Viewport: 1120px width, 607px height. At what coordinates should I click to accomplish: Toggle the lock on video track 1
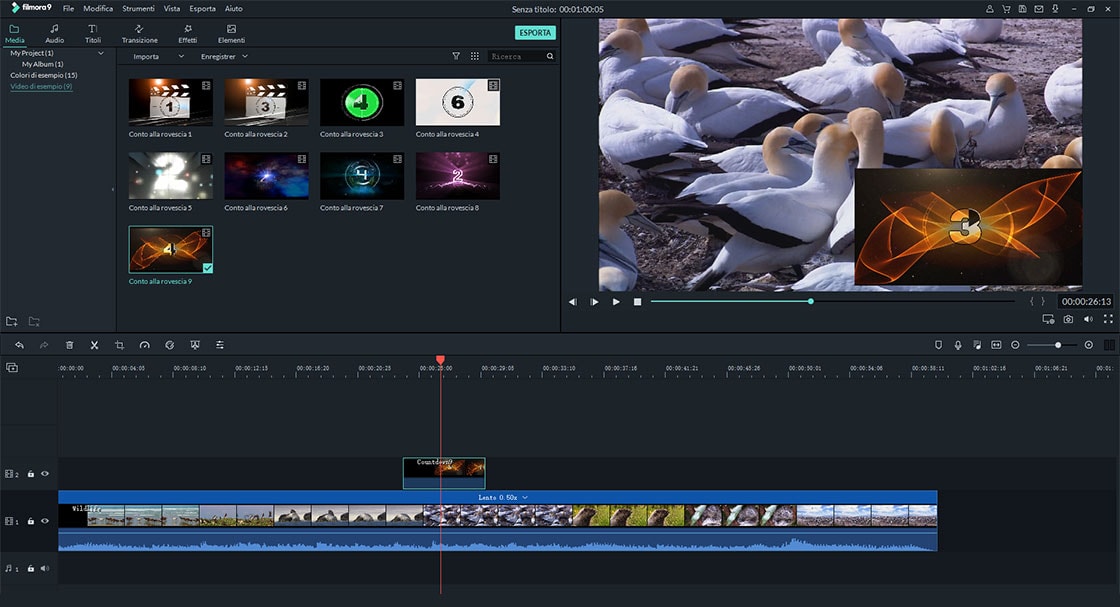(31, 521)
